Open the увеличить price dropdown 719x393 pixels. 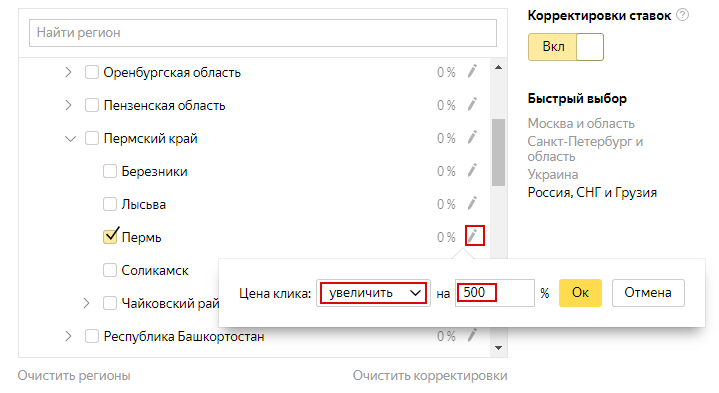pyautogui.click(x=373, y=293)
